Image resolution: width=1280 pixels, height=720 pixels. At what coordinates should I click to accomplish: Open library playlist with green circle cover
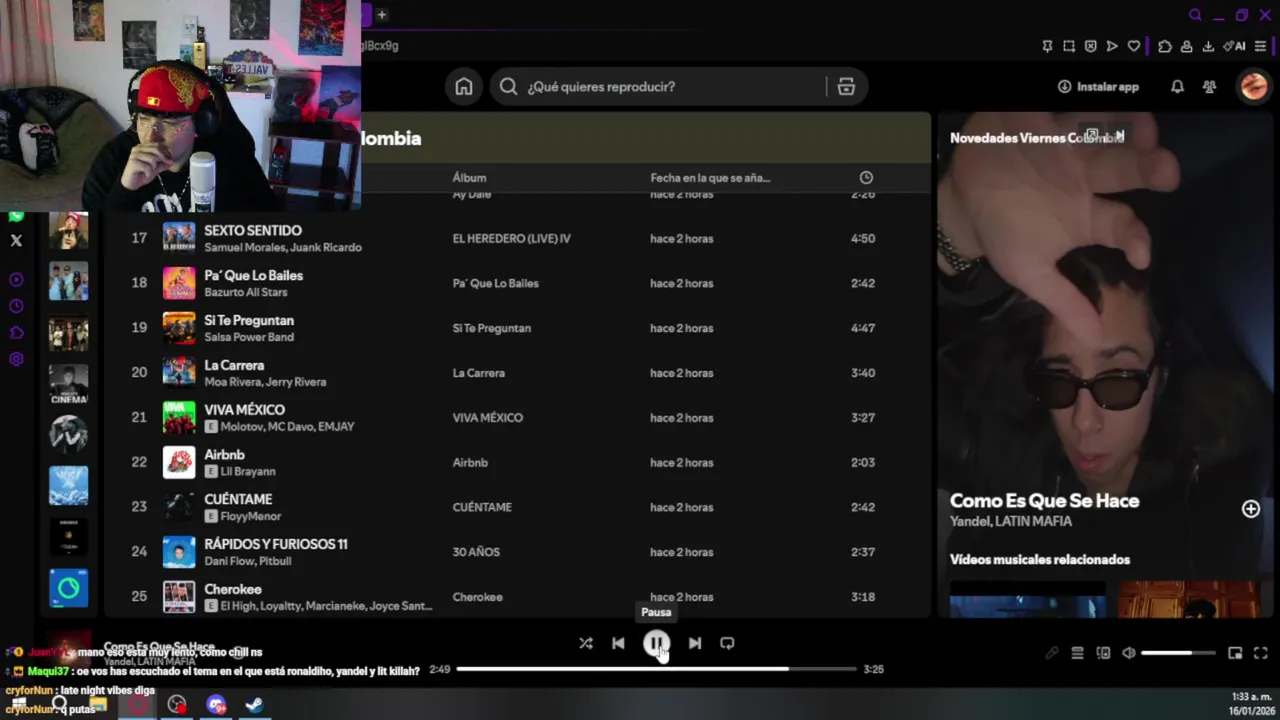[x=69, y=588]
